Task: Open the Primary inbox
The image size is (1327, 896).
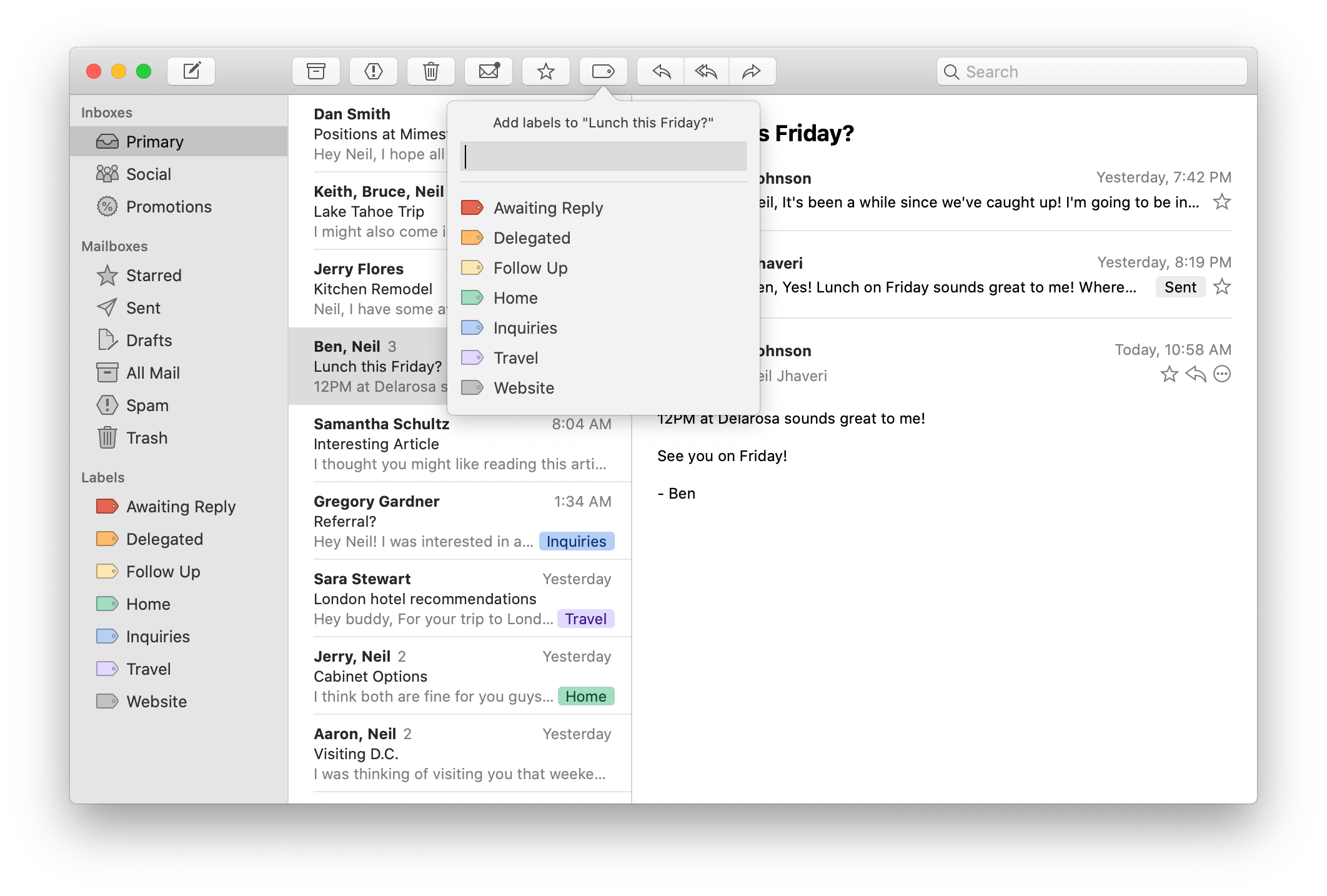Action: click(179, 142)
